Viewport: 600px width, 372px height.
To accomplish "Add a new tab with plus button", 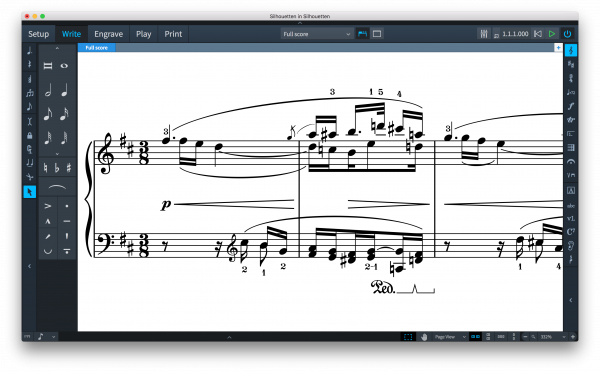I will 558,47.
